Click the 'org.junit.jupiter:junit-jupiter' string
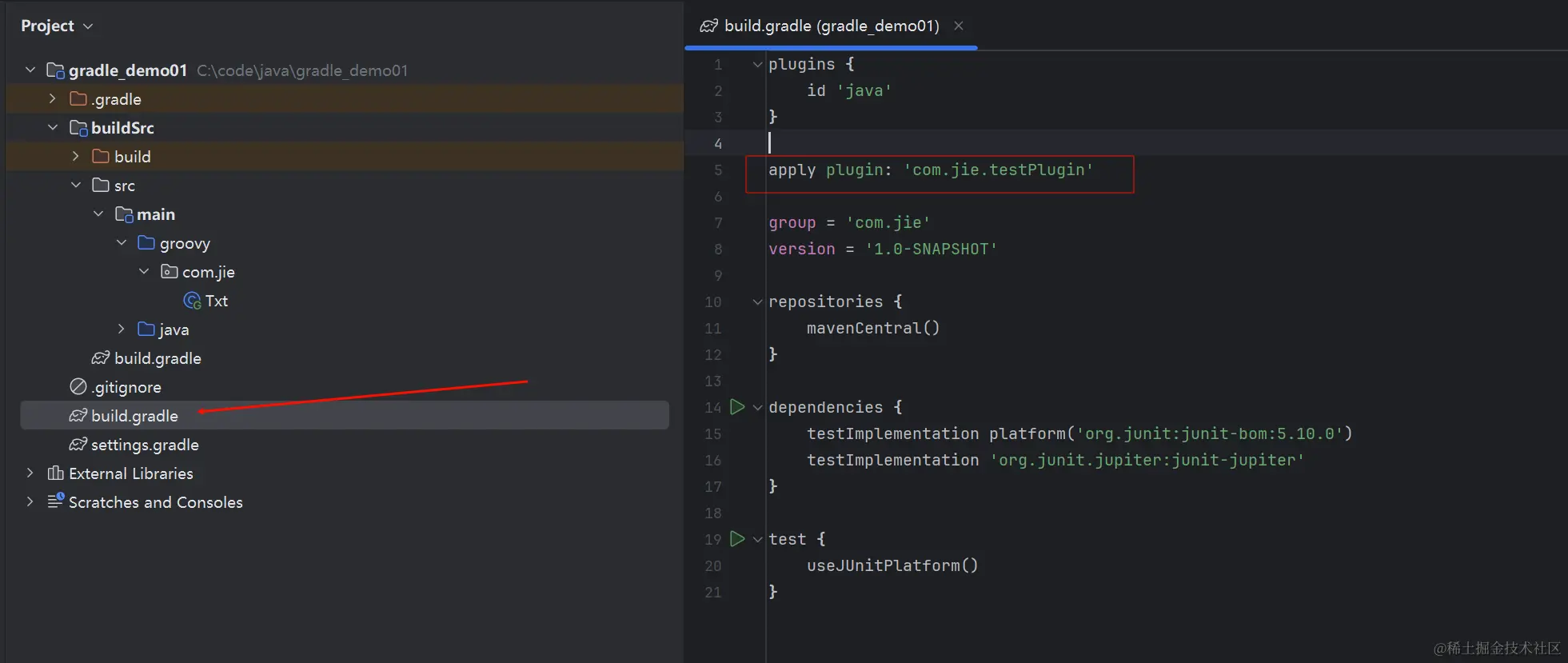The width and height of the screenshot is (1568, 663). point(1147,460)
